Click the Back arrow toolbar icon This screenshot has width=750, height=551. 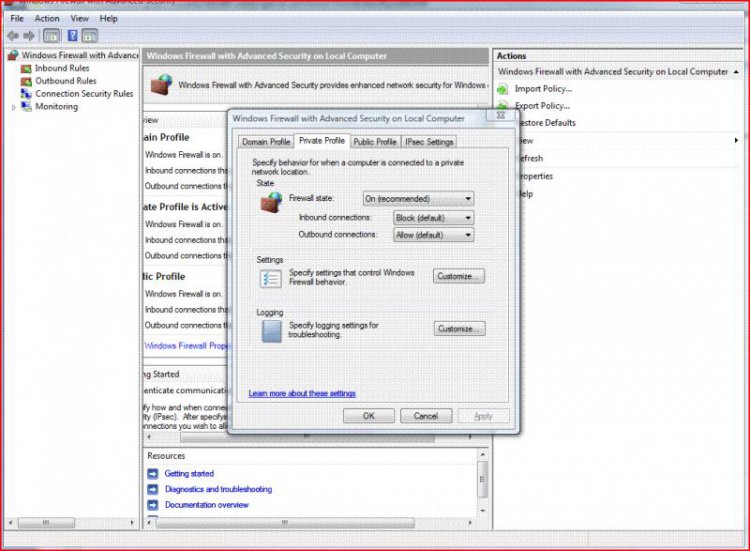[13, 36]
